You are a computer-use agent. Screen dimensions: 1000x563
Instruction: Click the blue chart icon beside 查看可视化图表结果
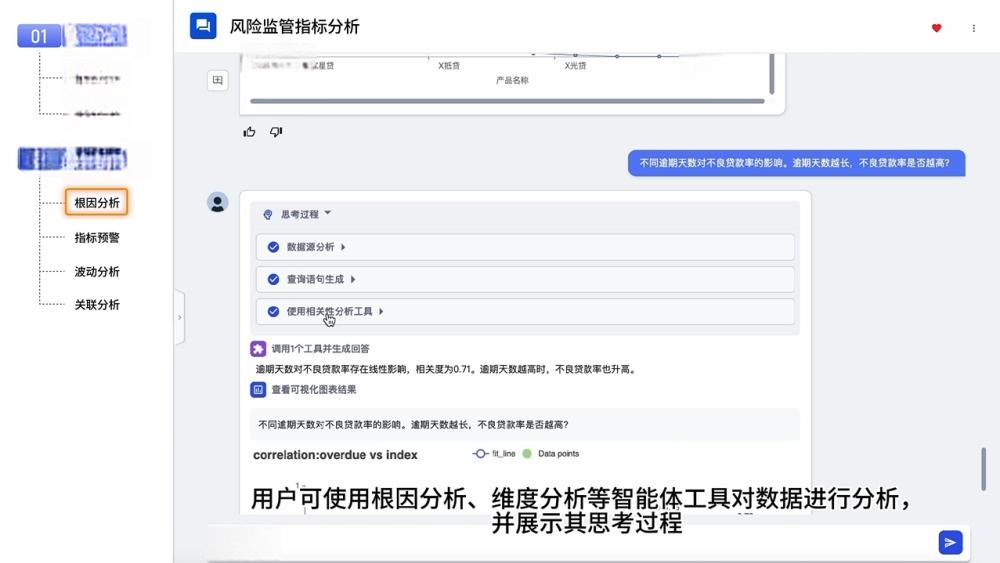[258, 390]
